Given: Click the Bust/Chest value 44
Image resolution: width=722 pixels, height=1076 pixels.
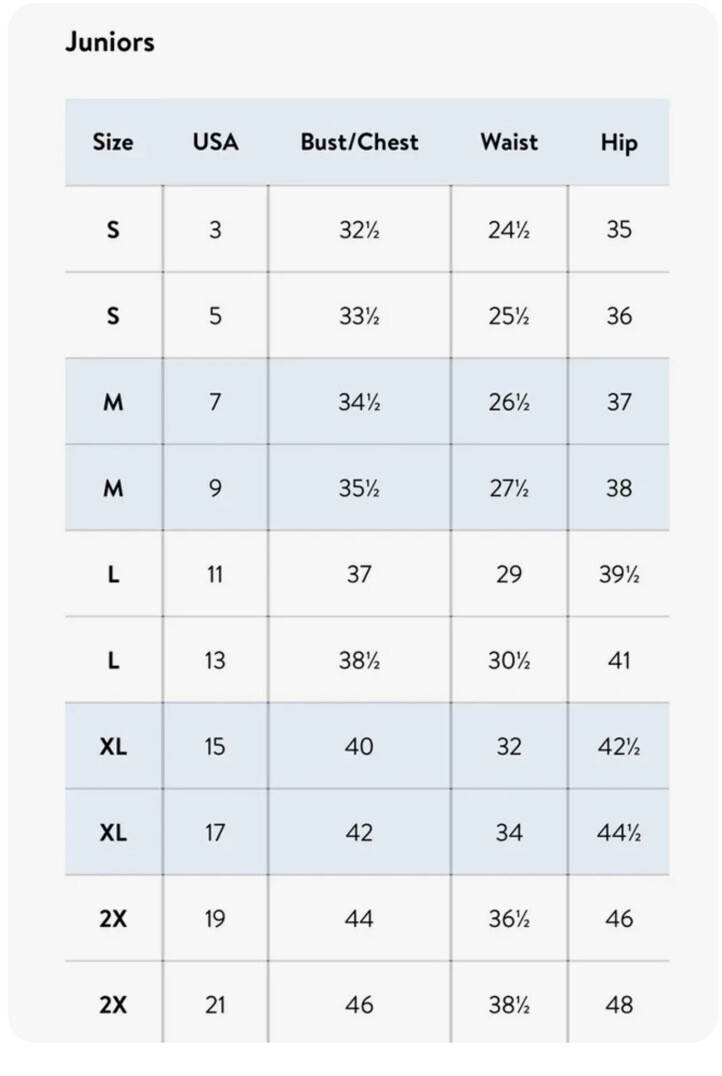Looking at the screenshot, I should 359,918.
